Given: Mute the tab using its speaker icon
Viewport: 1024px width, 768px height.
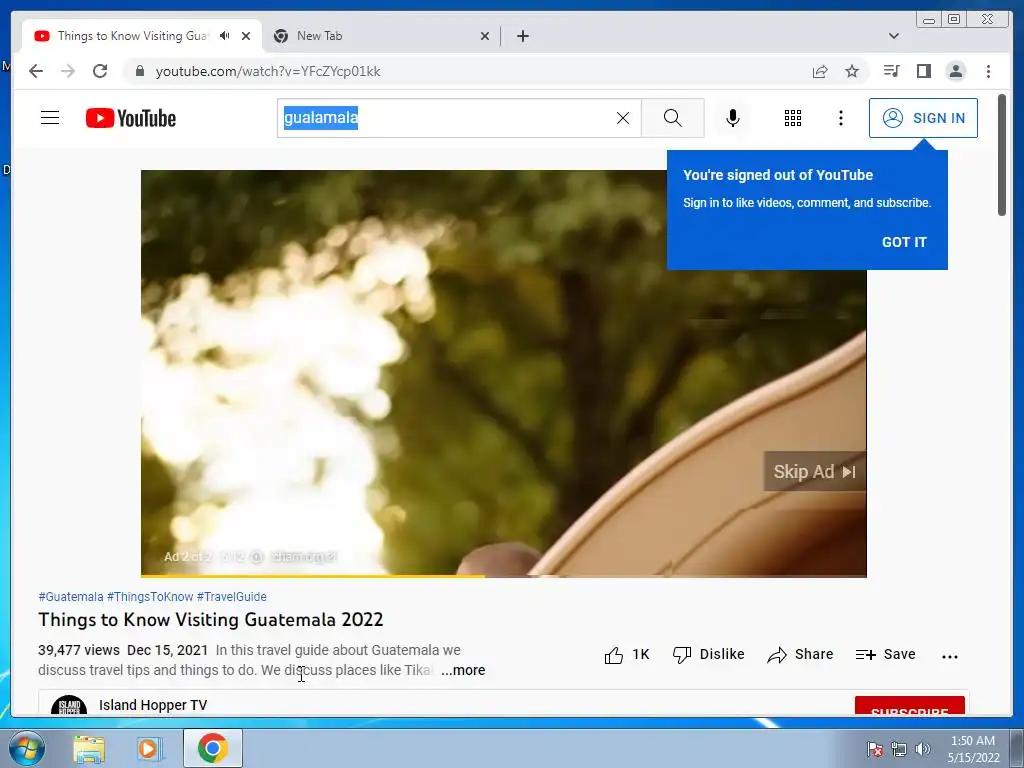Looking at the screenshot, I should pos(225,36).
